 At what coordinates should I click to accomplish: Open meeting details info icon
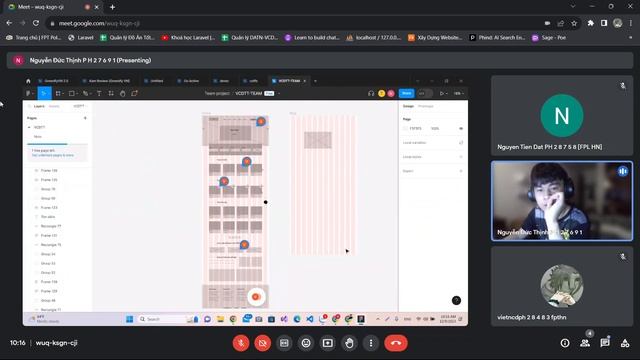coord(565,343)
